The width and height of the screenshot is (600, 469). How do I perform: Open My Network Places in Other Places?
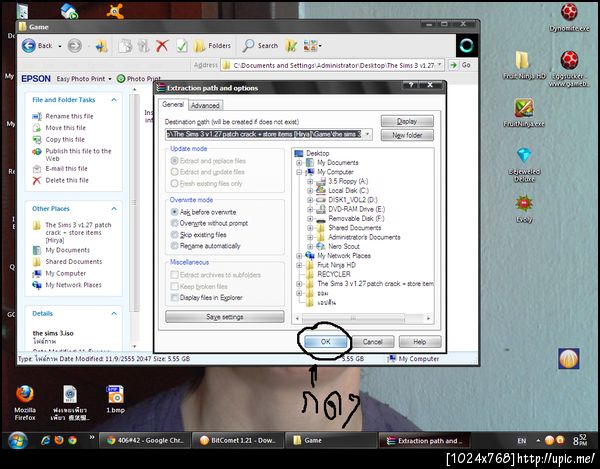point(73,285)
